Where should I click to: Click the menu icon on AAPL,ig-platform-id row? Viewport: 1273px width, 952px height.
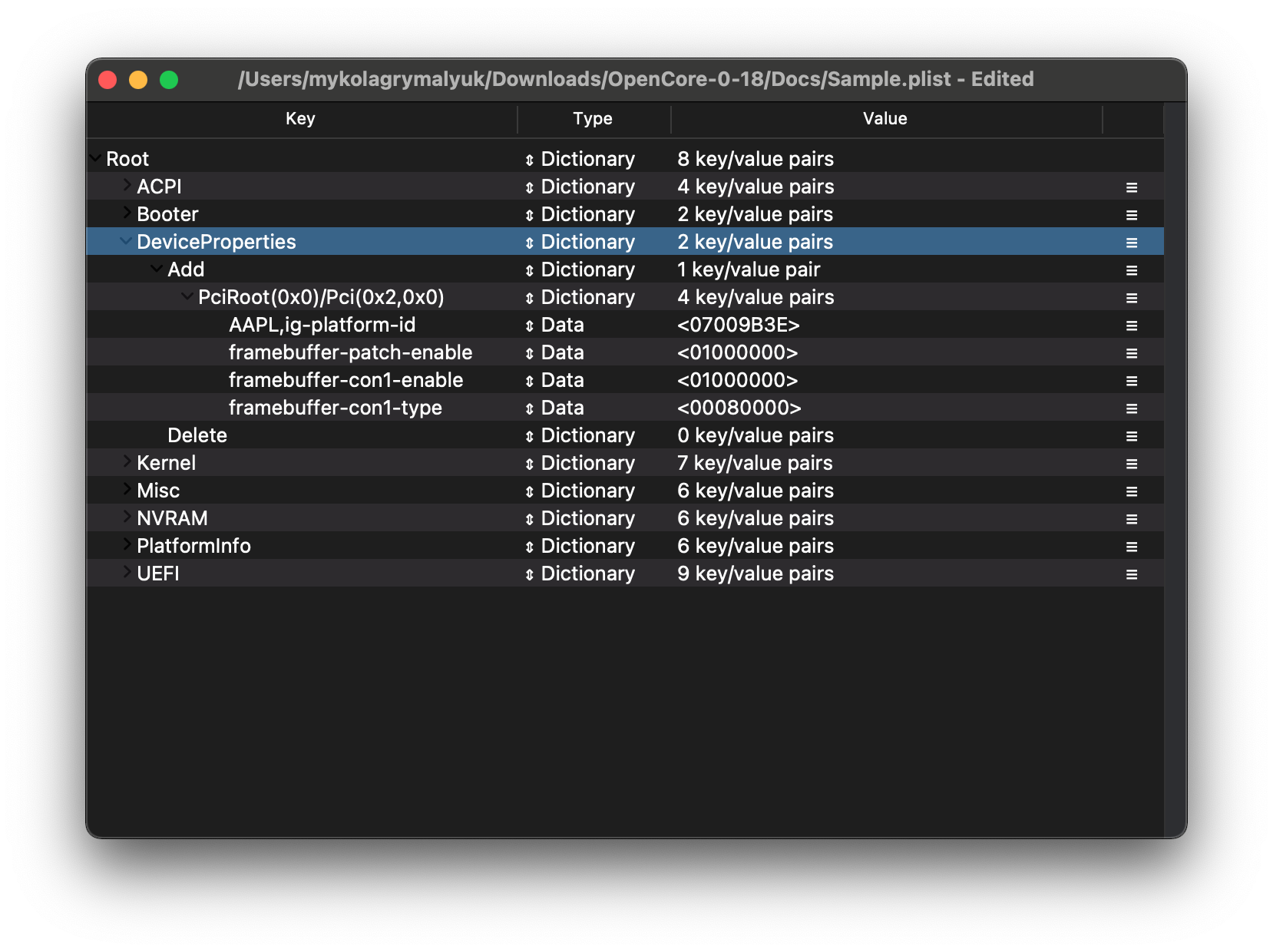coord(1131,326)
